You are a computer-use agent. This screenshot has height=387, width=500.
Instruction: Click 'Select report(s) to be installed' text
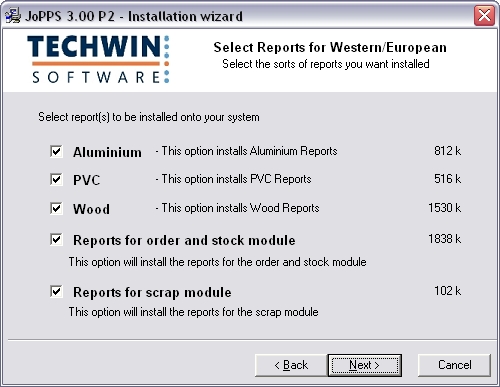click(x=149, y=117)
